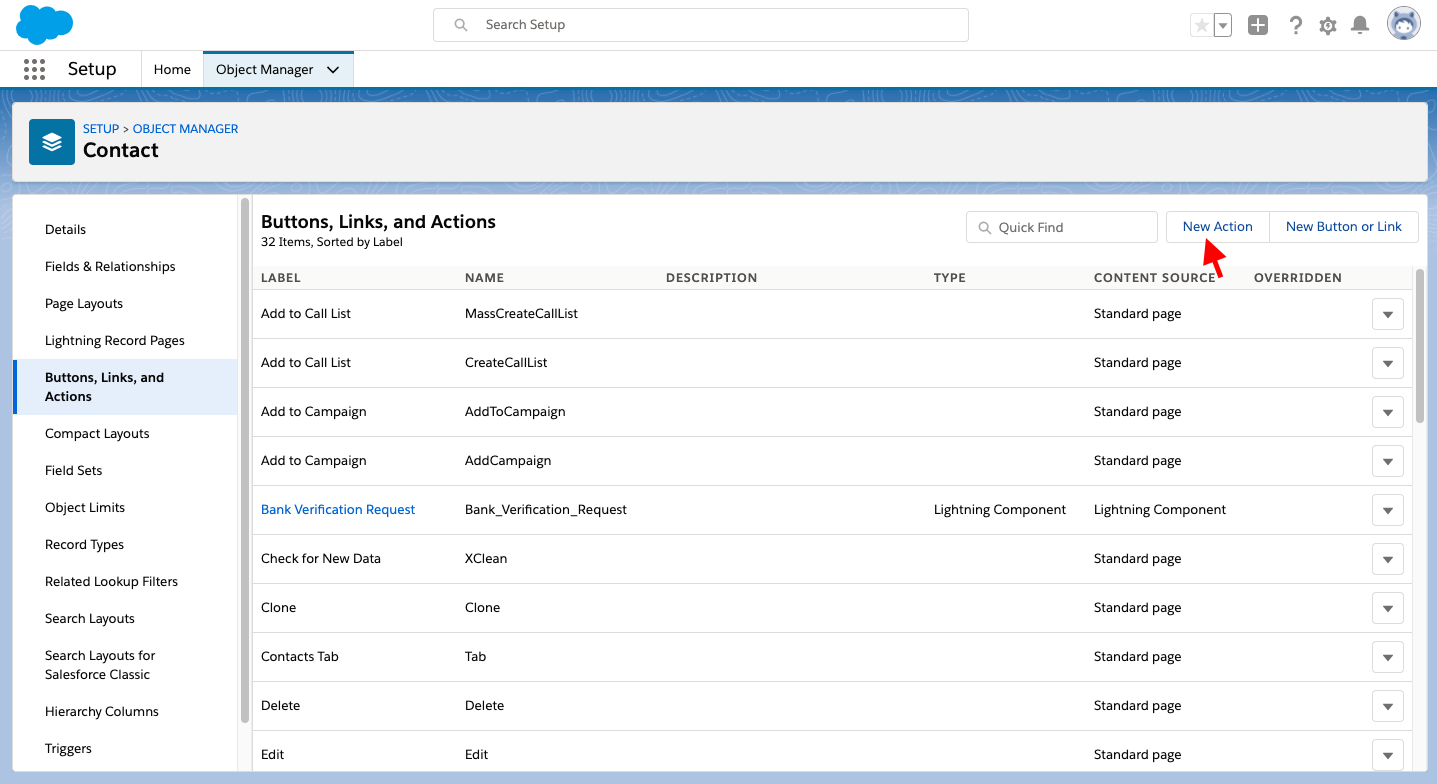
Task: Open Triggers section in sidebar
Action: 68,749
